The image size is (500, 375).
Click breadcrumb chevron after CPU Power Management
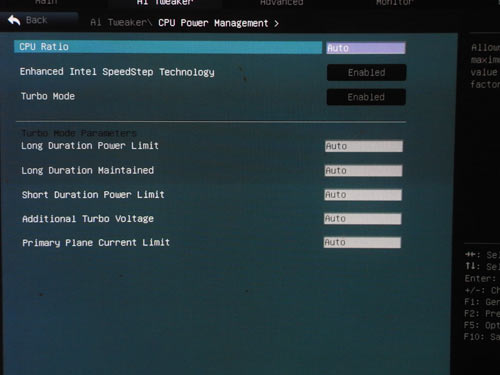[x=276, y=24]
